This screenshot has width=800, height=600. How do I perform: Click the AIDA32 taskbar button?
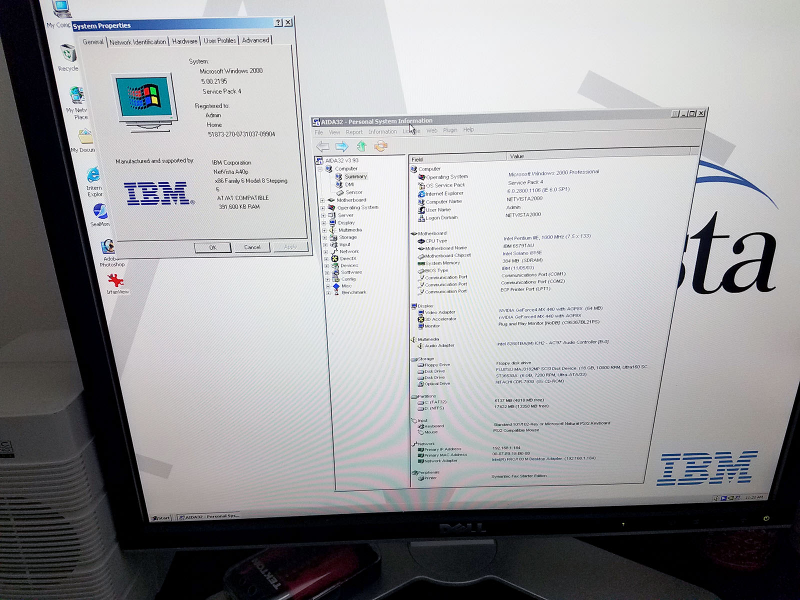pyautogui.click(x=208, y=516)
